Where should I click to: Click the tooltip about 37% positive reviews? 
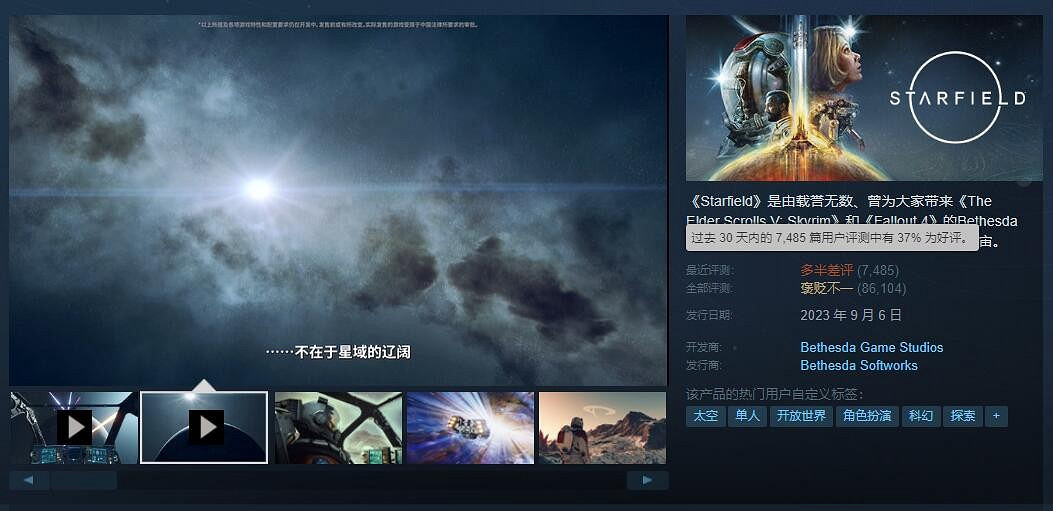click(832, 238)
